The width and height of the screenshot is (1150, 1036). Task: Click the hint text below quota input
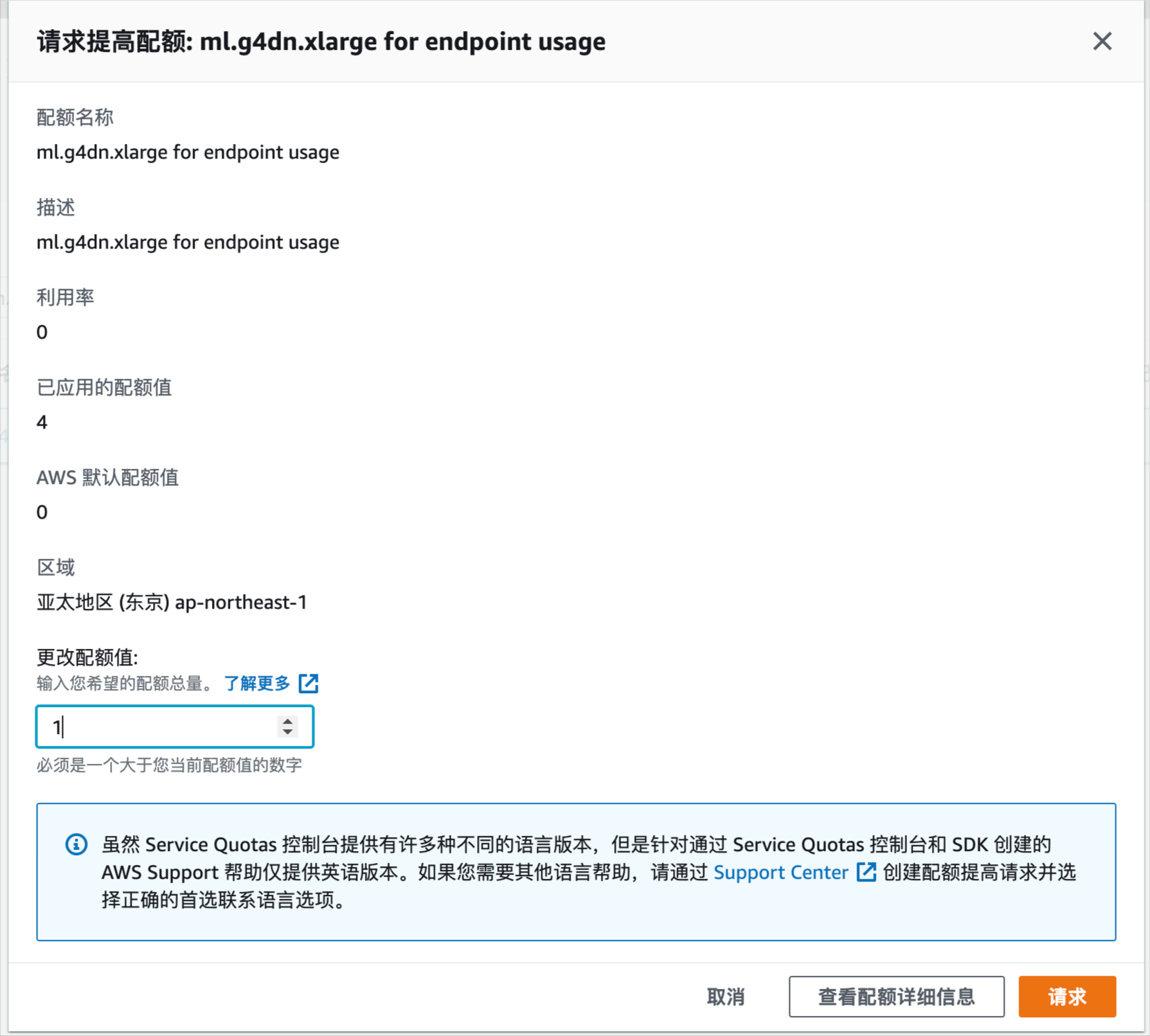169,765
